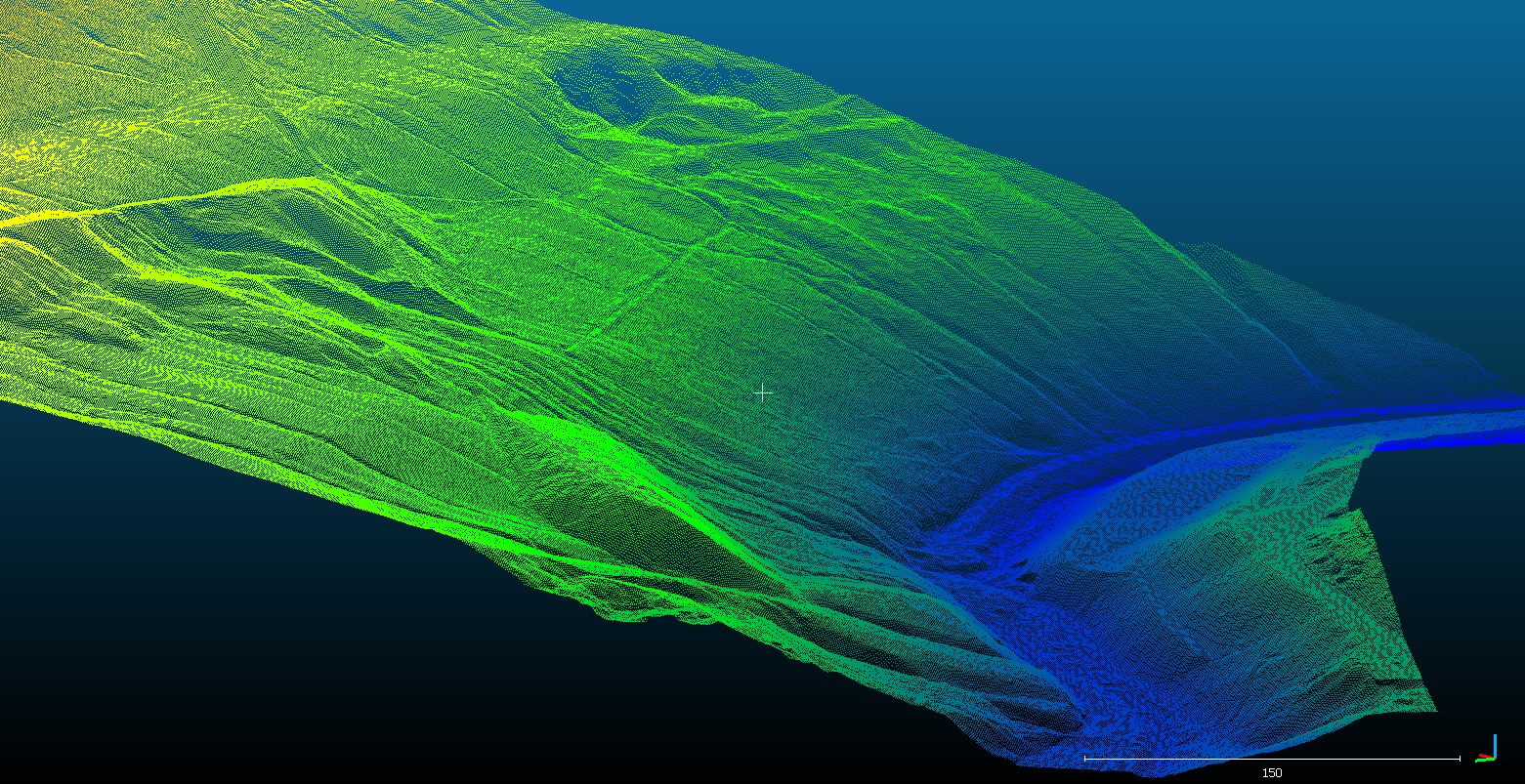
Task: Click the red axis of the trihedron
Action: 1486,756
